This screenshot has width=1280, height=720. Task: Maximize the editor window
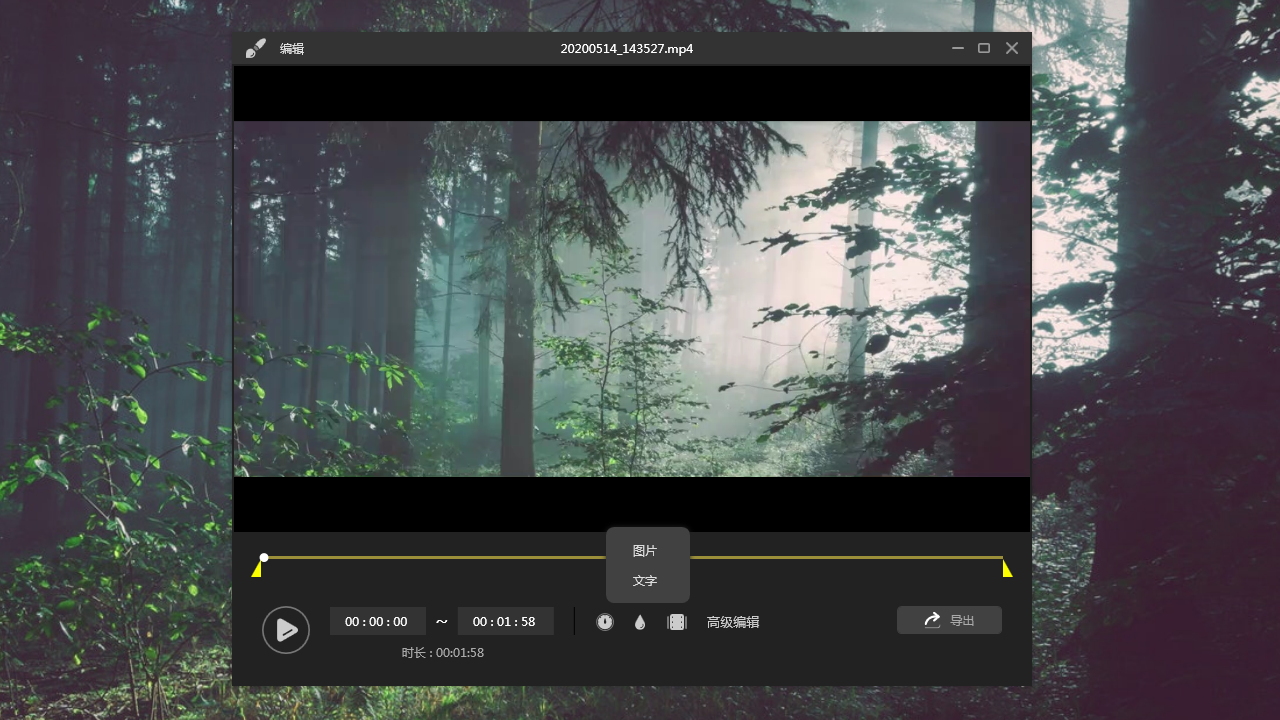point(984,48)
